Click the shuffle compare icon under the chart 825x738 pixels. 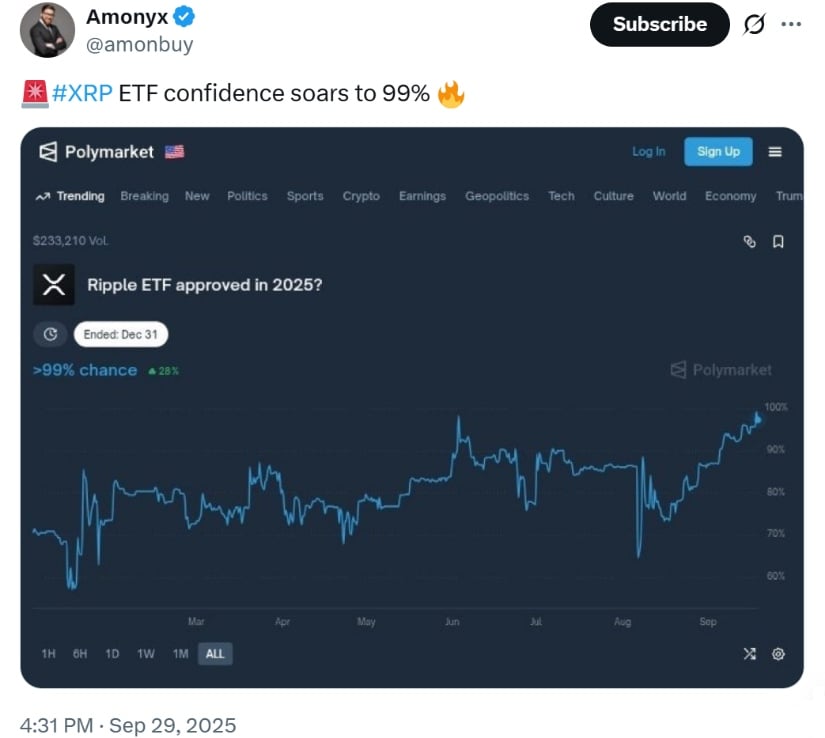click(x=750, y=654)
